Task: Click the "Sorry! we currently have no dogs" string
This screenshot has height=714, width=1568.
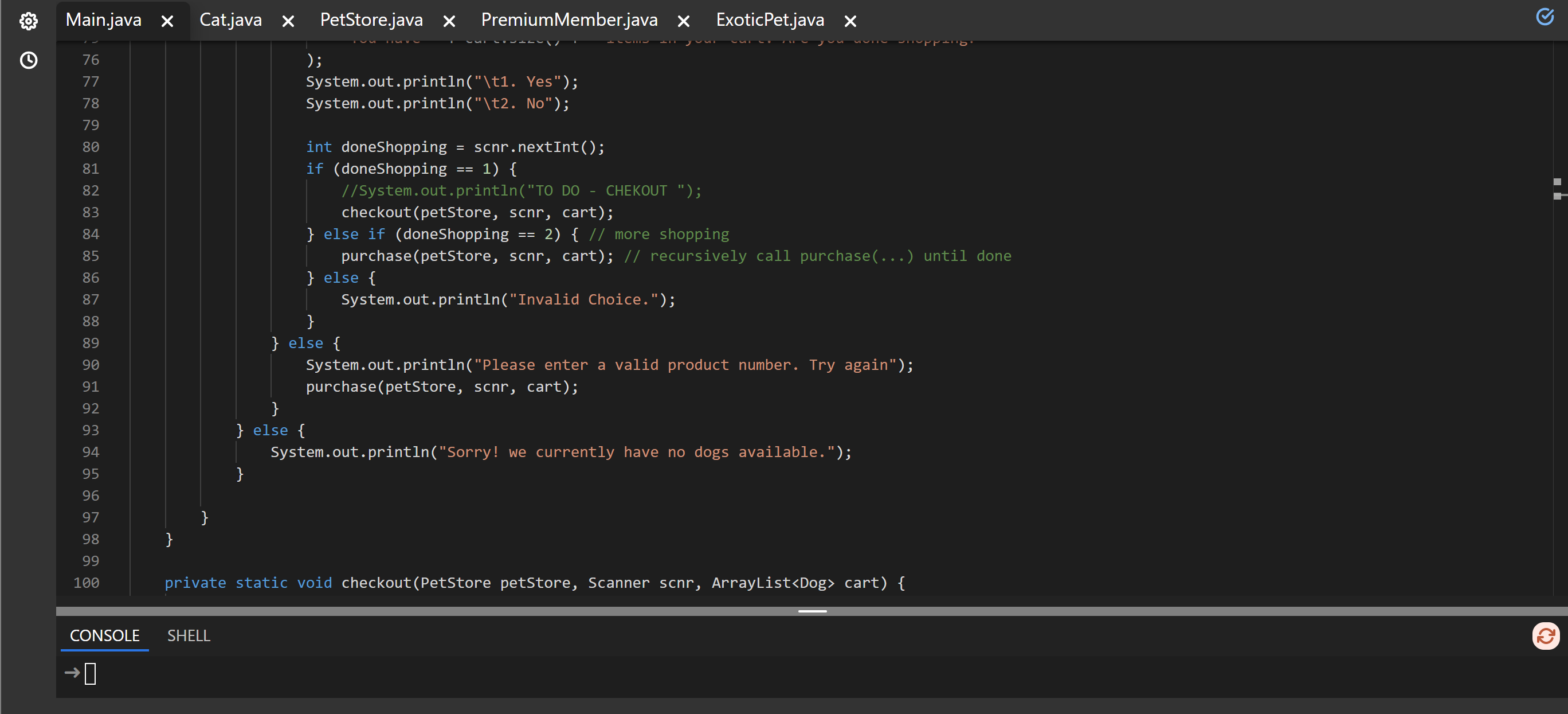Action: [x=636, y=451]
